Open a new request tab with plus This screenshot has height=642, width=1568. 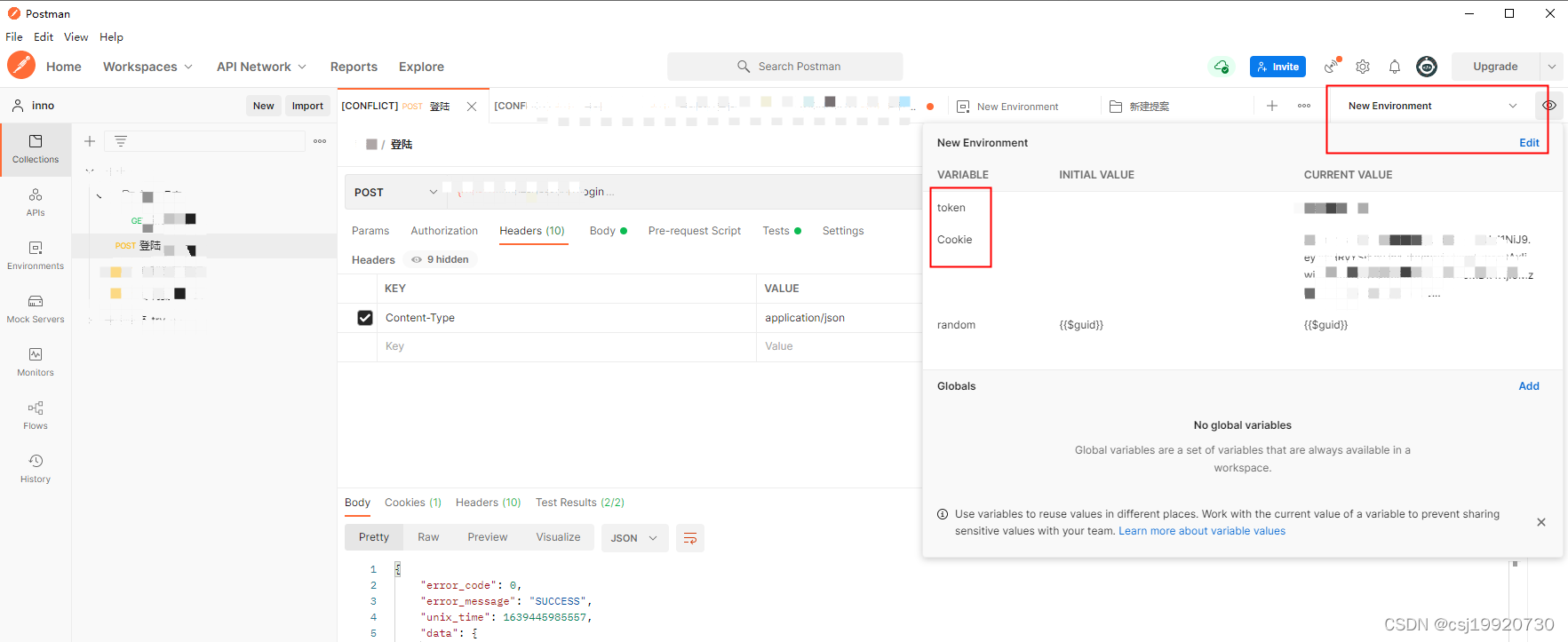(x=1272, y=106)
